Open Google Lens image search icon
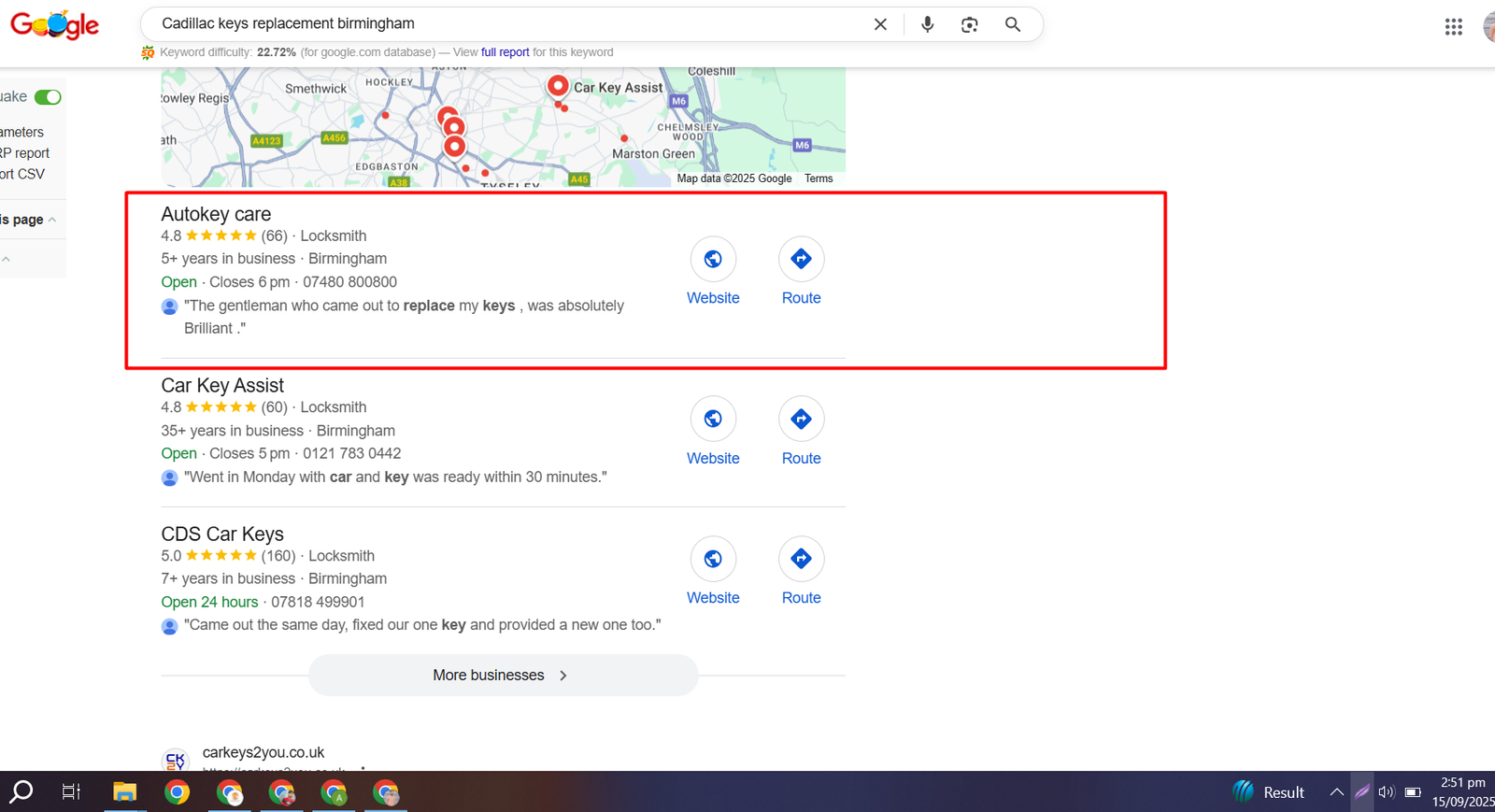The height and width of the screenshot is (812, 1495). (969, 24)
